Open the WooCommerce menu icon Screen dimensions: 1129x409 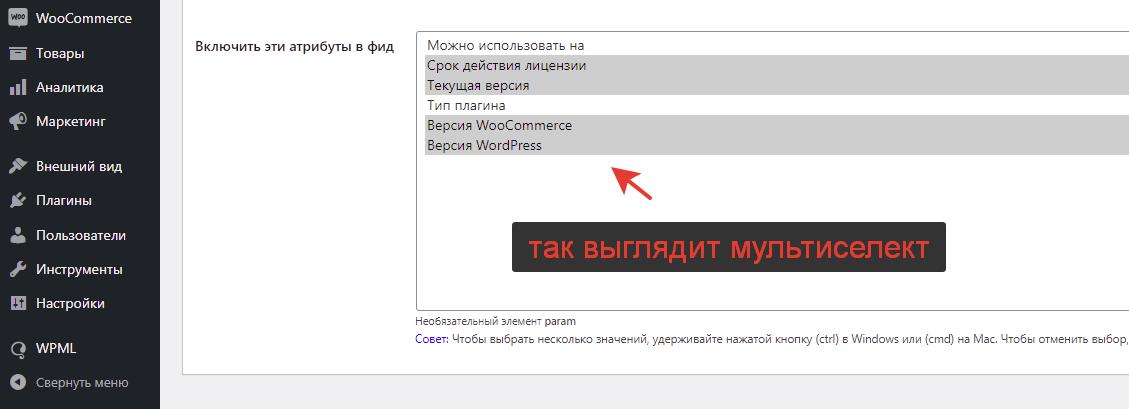point(17,19)
